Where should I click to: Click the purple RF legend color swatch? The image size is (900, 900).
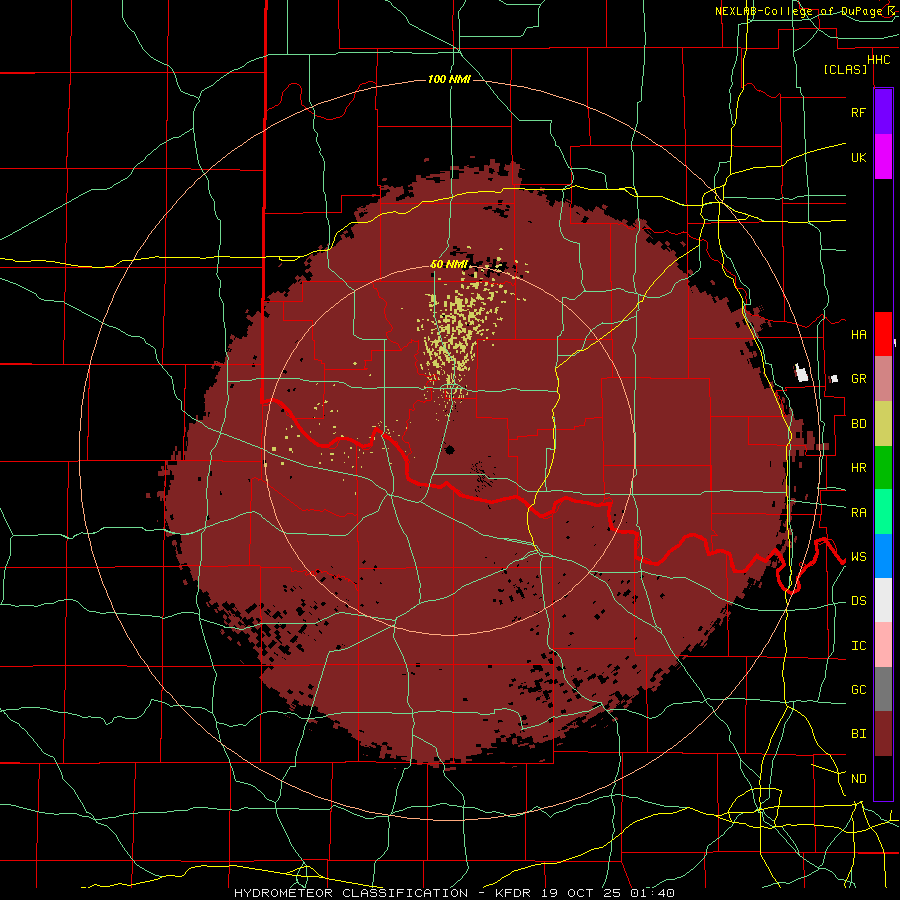(x=883, y=112)
